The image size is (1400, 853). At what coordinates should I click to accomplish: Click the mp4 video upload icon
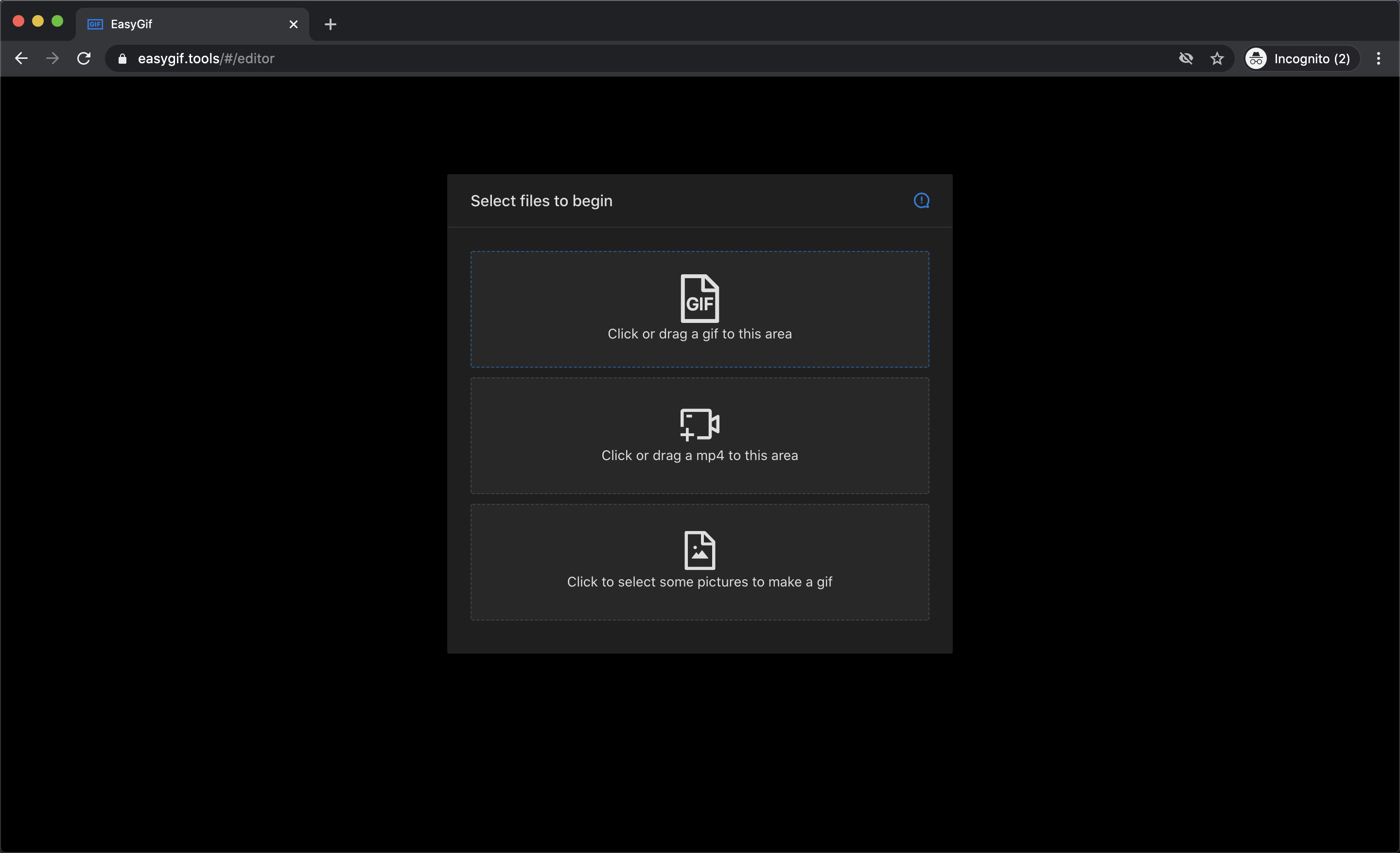point(700,424)
